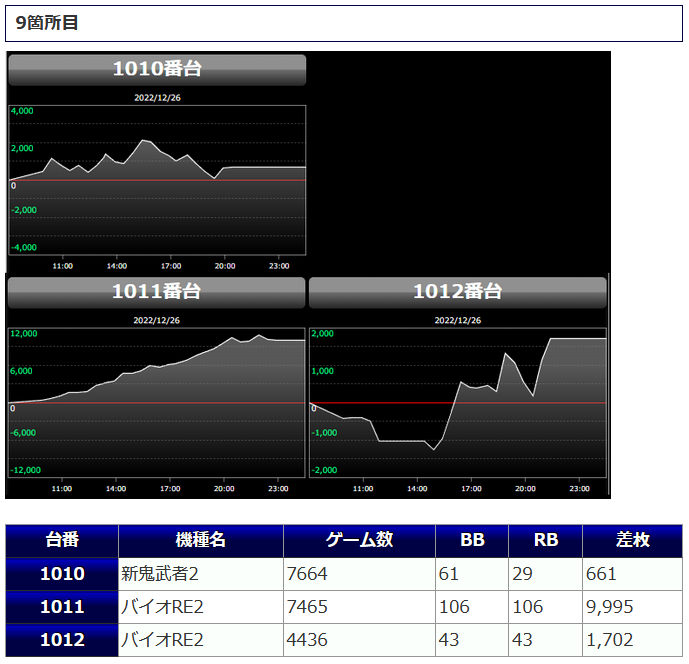Select the 1011番台 graph header
Screen dimensions: 689x664
[x=156, y=293]
